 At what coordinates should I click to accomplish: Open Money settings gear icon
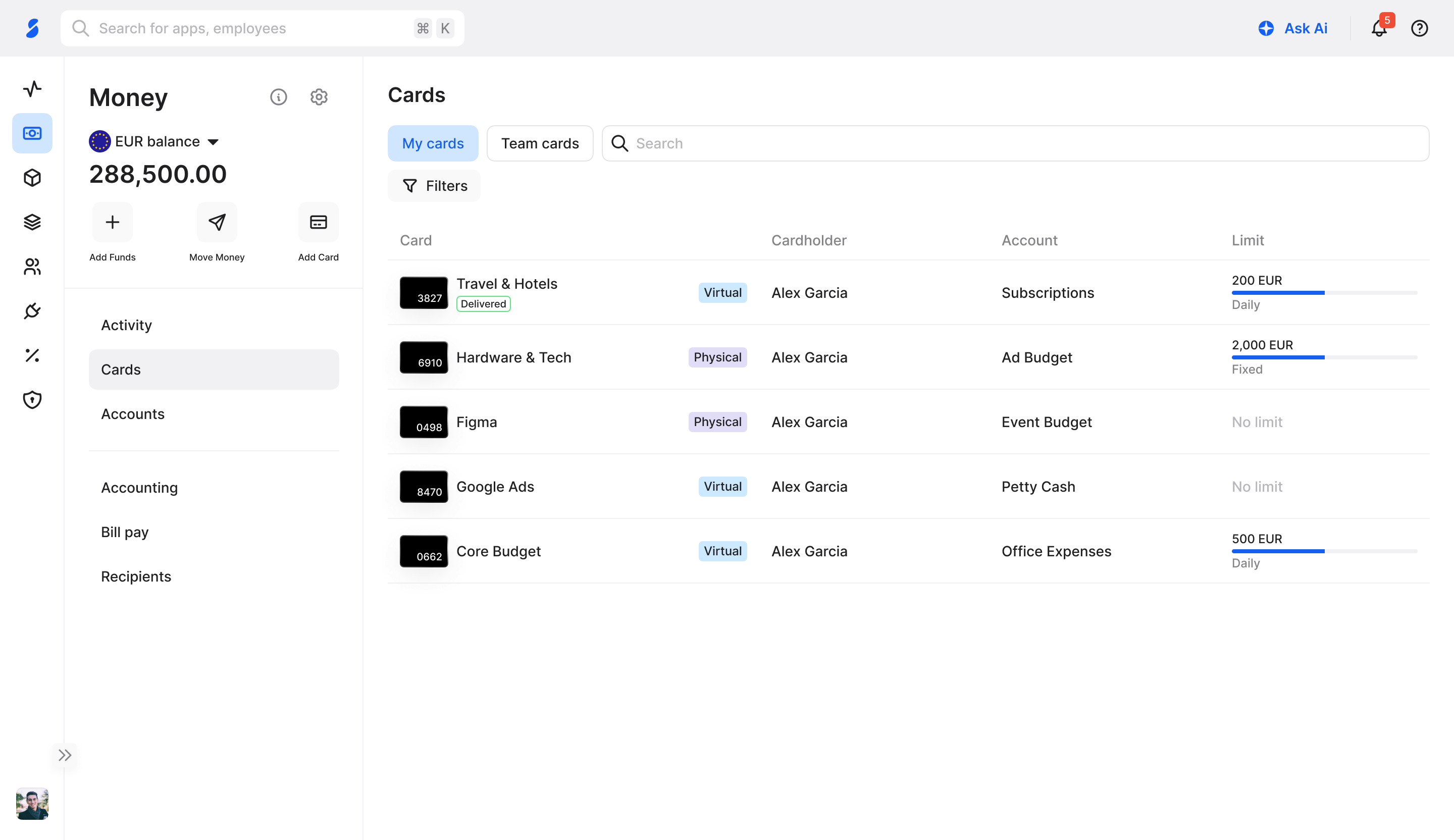click(319, 97)
